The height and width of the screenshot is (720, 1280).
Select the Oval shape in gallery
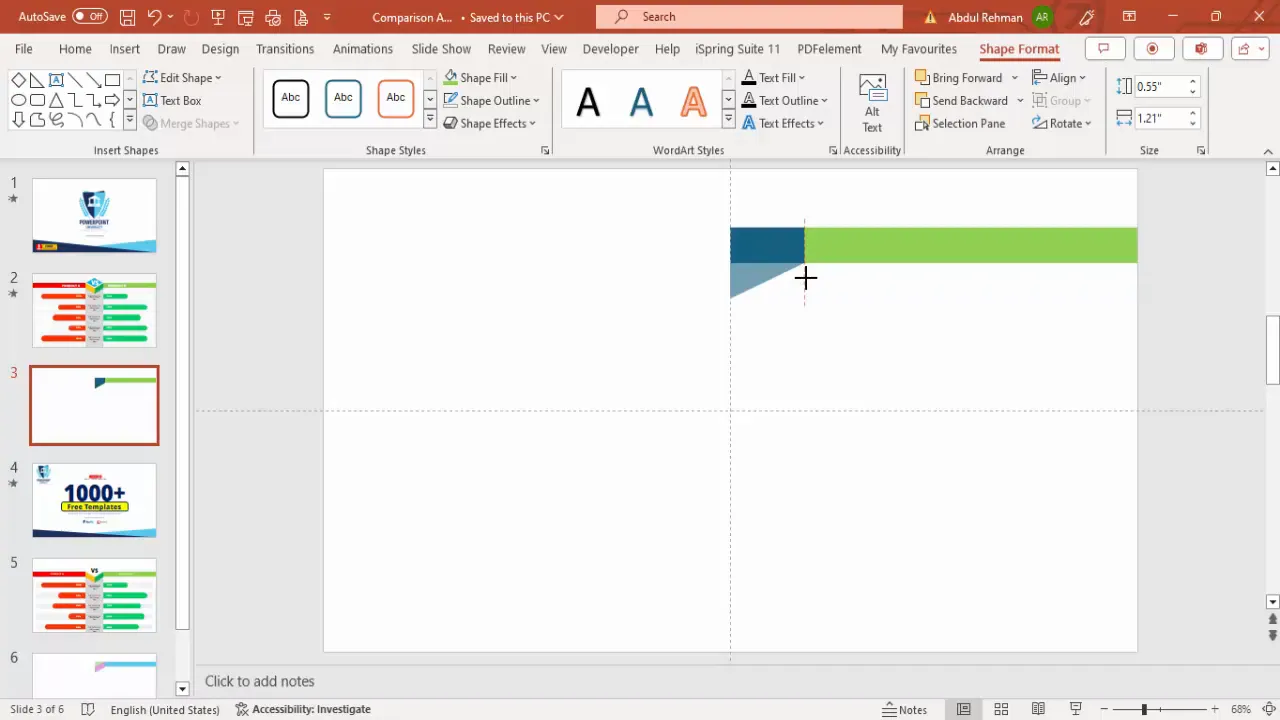point(18,100)
